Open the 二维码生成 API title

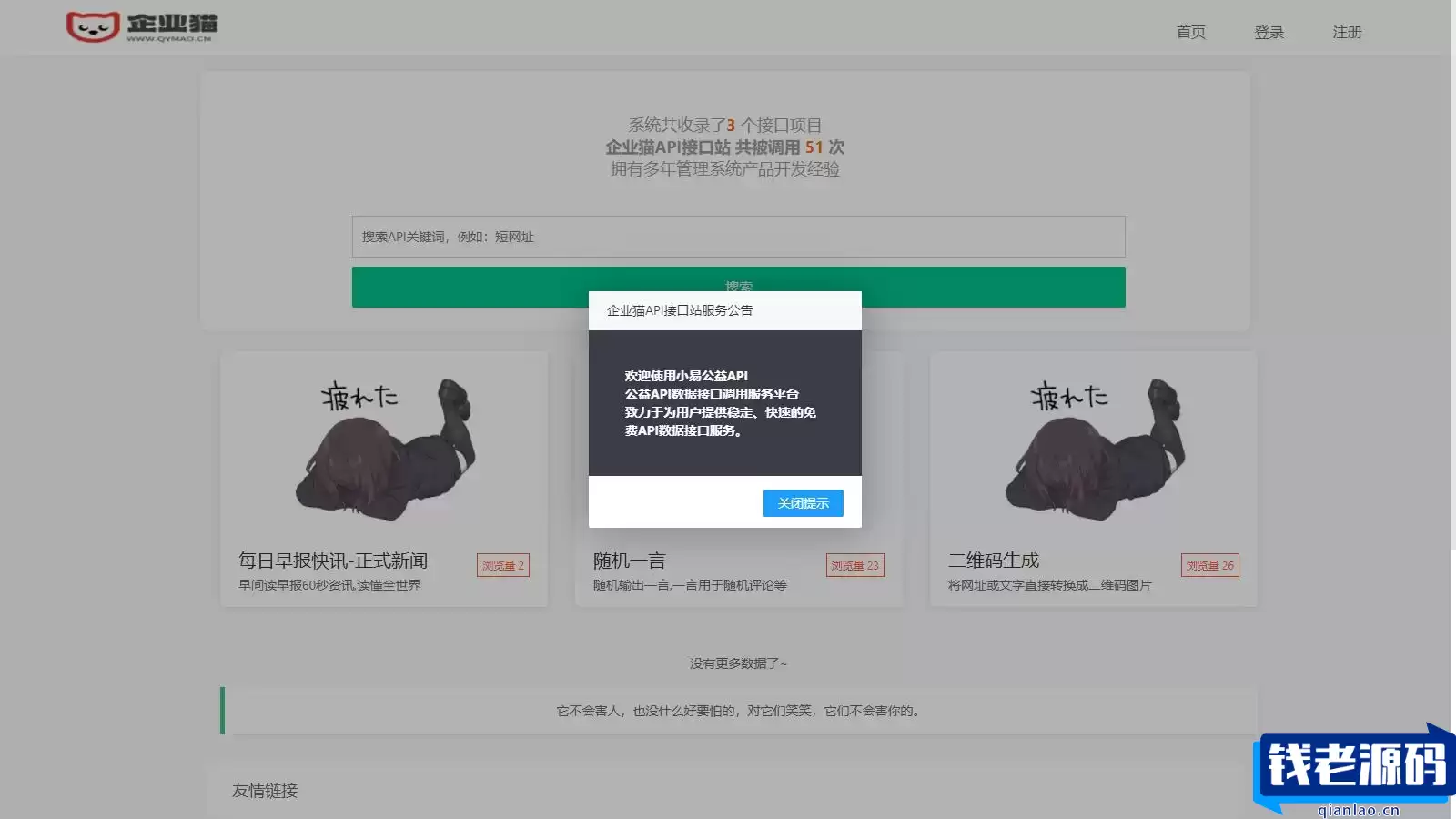click(x=993, y=561)
